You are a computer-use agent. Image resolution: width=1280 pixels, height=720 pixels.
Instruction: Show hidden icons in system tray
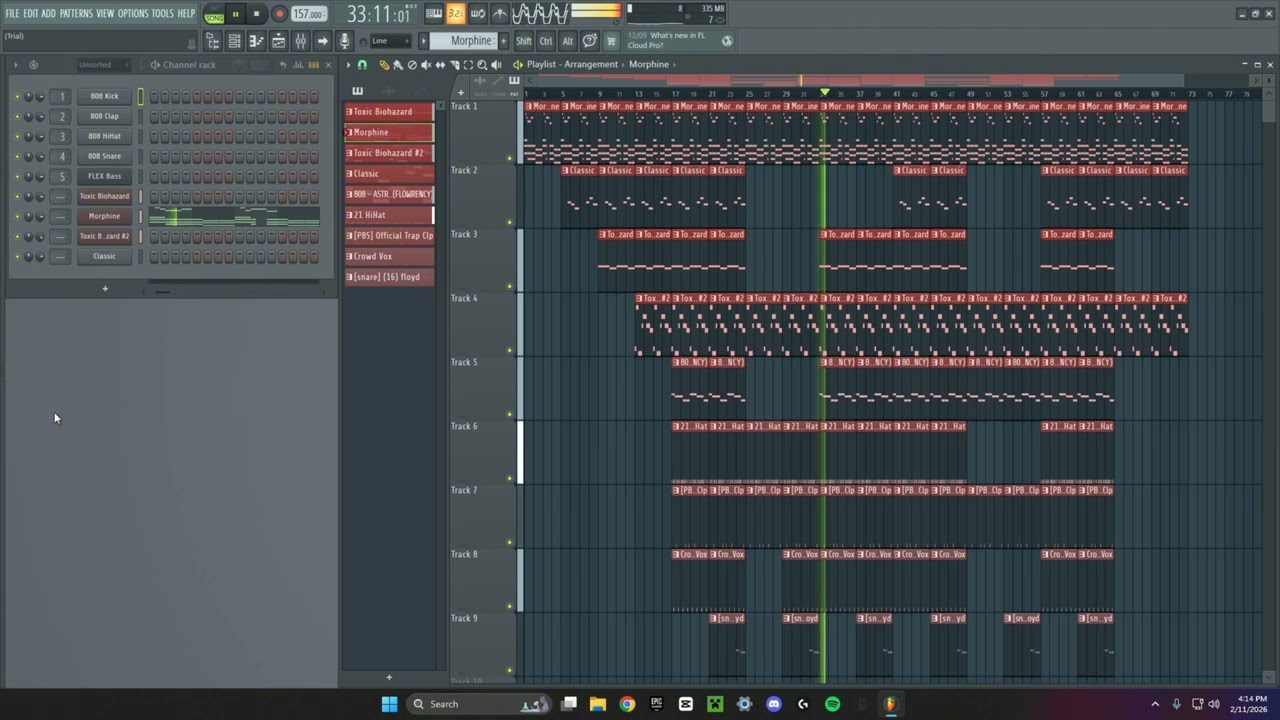1155,704
